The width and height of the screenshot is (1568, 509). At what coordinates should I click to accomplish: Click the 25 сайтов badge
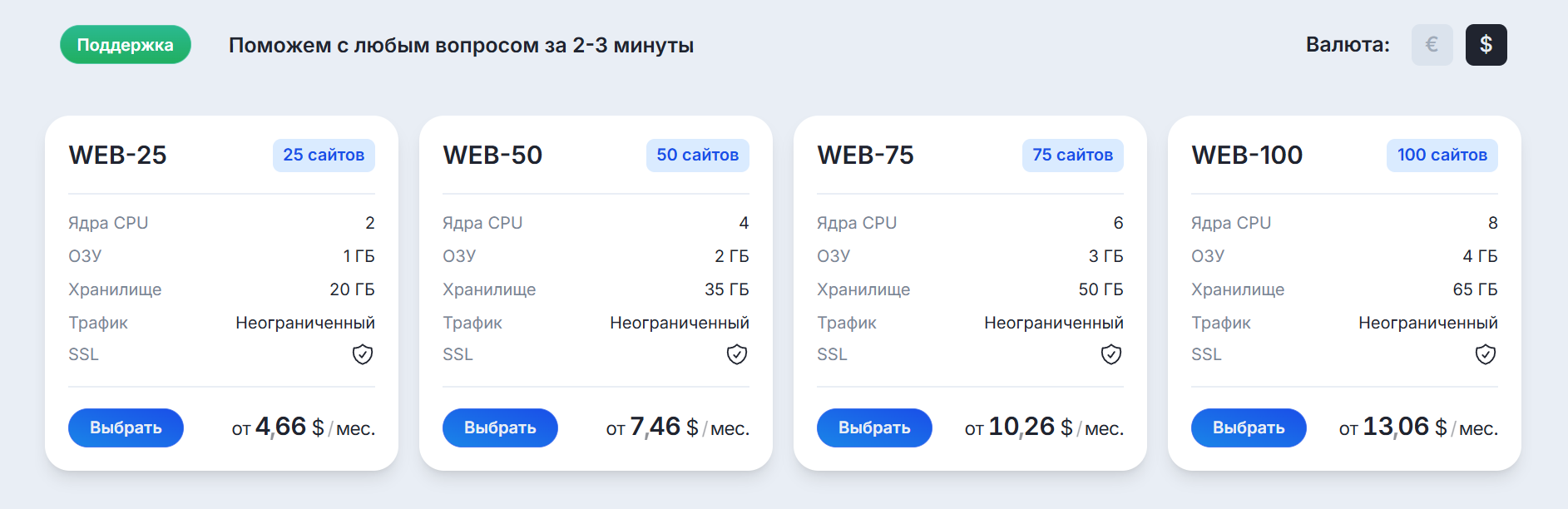click(324, 156)
